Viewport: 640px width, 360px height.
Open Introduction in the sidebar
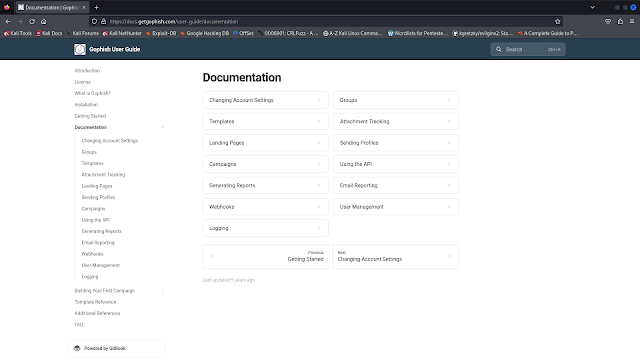coord(87,71)
